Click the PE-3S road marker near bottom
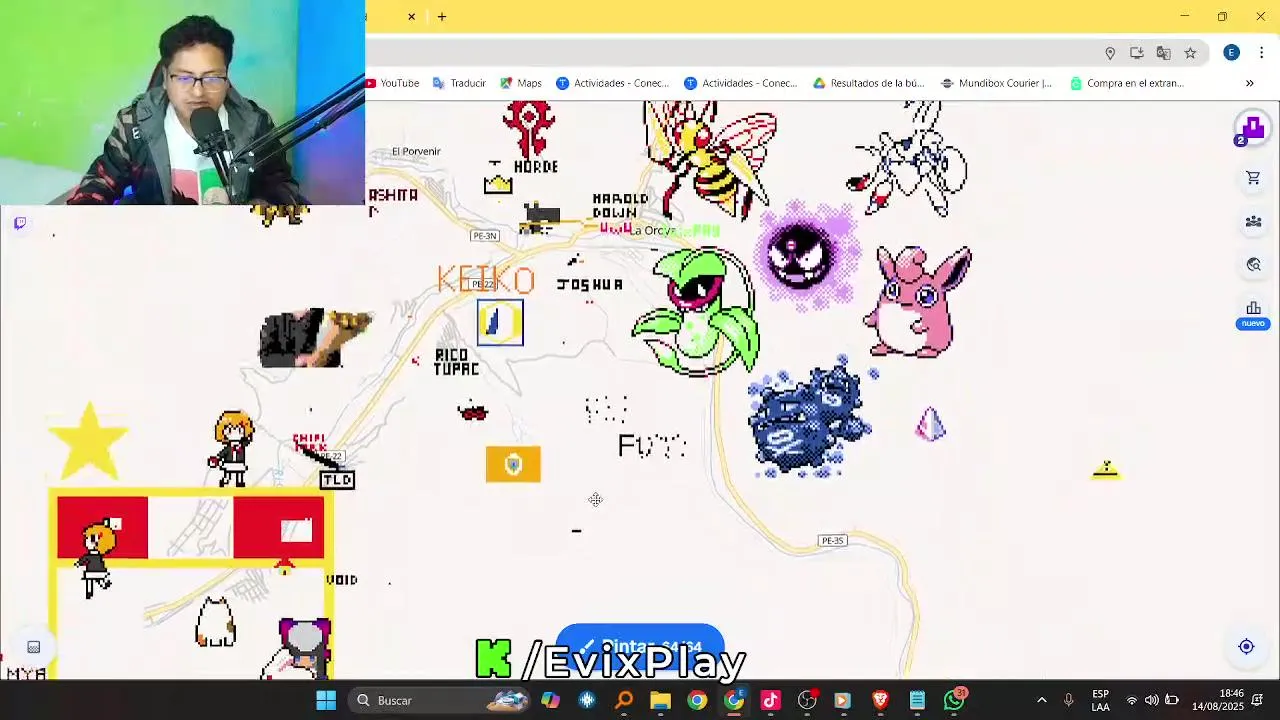The height and width of the screenshot is (720, 1280). pos(832,540)
